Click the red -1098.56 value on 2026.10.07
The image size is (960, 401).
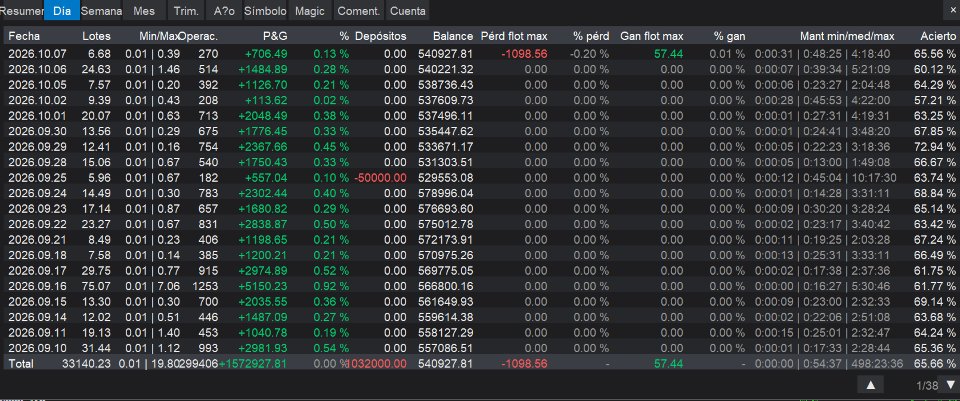pos(524,54)
